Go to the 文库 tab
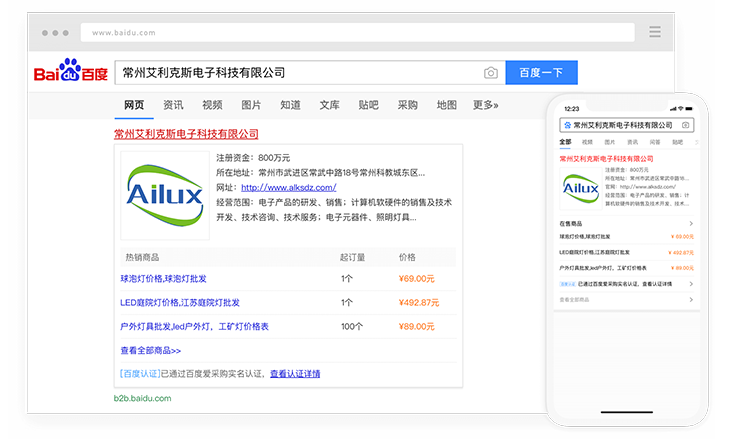This screenshot has width=734, height=441. tap(330, 105)
